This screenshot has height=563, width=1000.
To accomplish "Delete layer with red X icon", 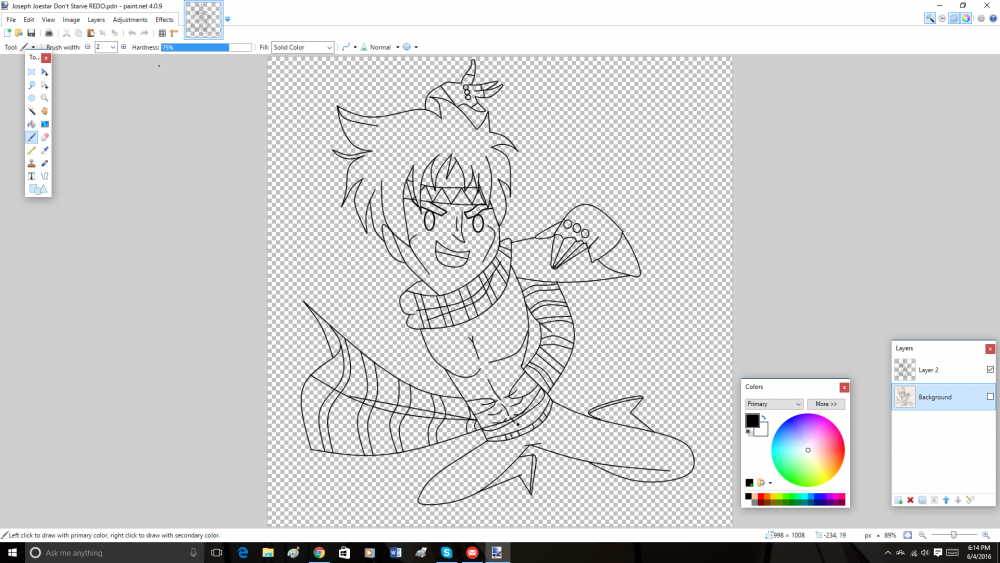I will tap(911, 501).
